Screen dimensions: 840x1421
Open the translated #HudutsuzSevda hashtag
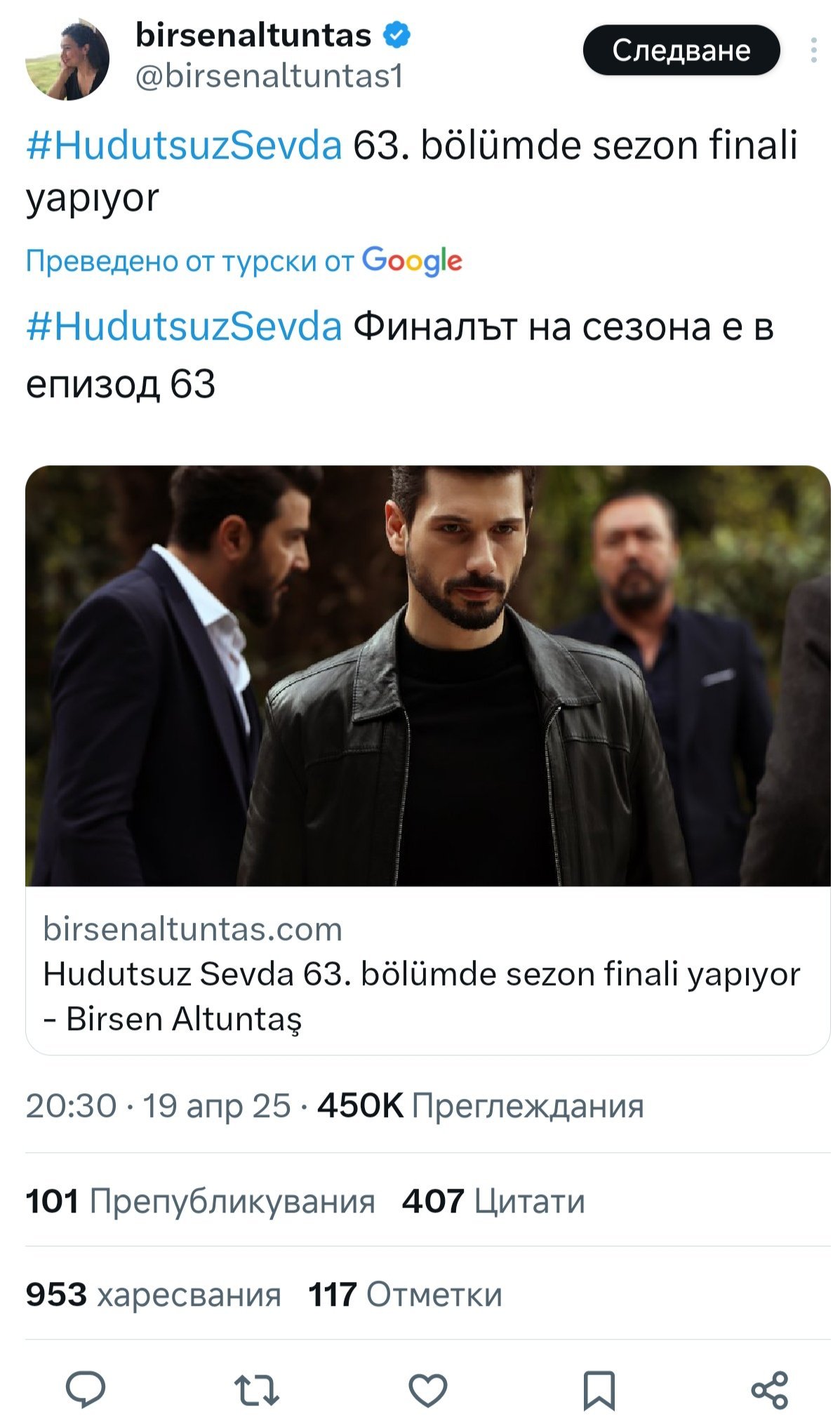coord(184,326)
